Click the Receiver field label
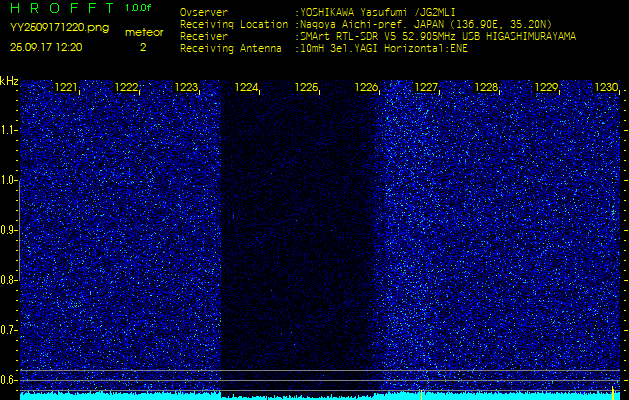Viewport: 629px width, 400px height. 204,37
